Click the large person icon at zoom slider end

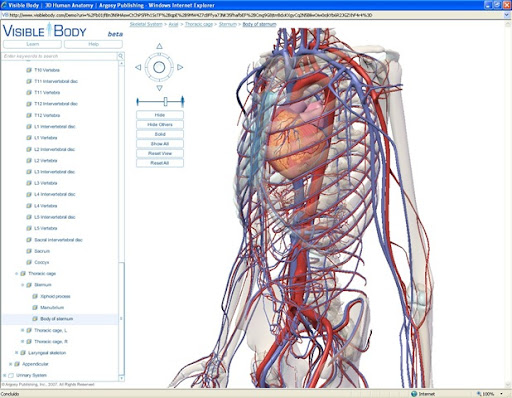(182, 101)
